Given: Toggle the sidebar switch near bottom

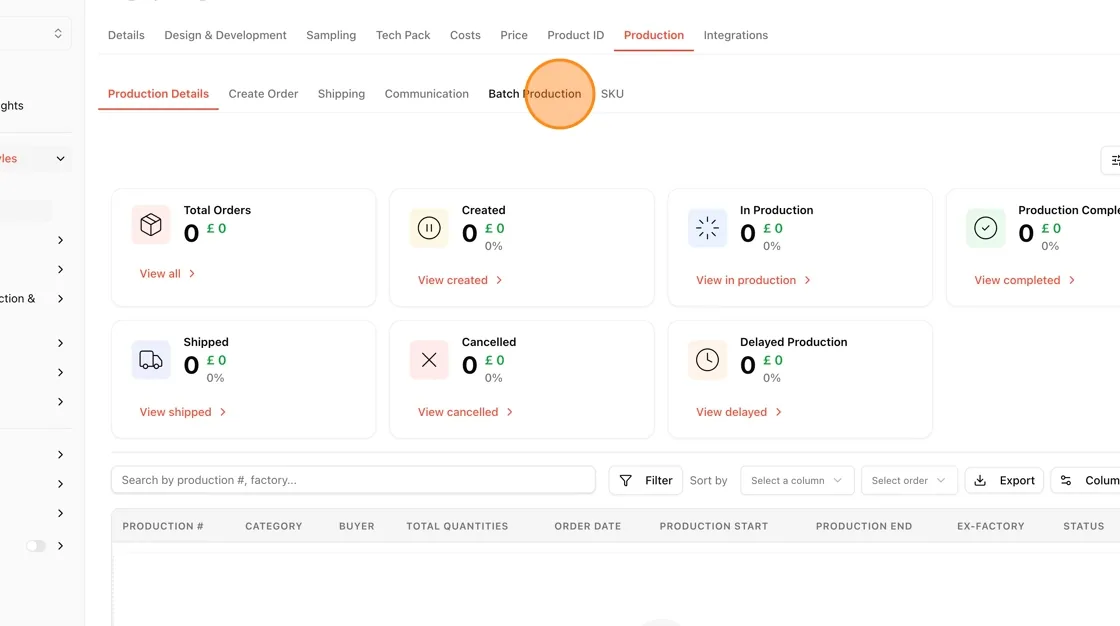Looking at the screenshot, I should 36,546.
